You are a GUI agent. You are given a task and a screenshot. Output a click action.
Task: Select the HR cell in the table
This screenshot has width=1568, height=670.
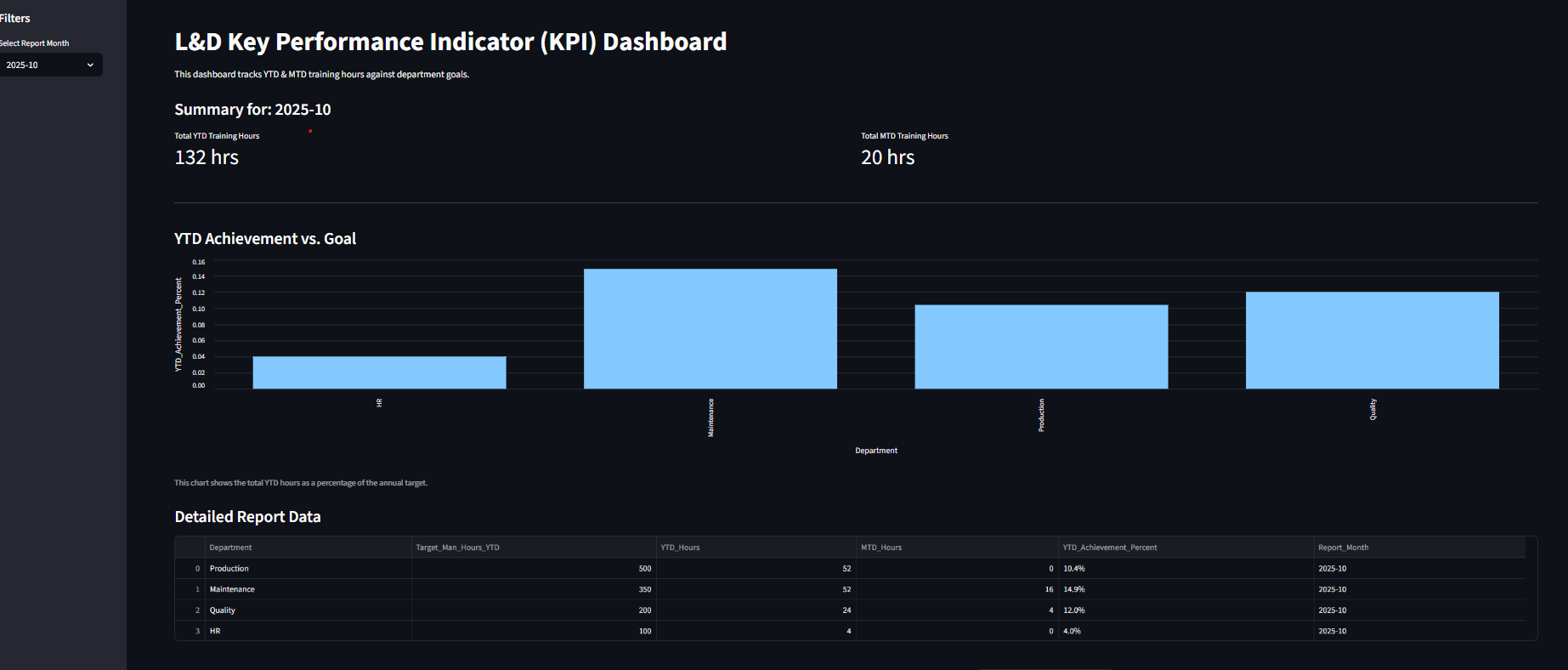[x=308, y=631]
